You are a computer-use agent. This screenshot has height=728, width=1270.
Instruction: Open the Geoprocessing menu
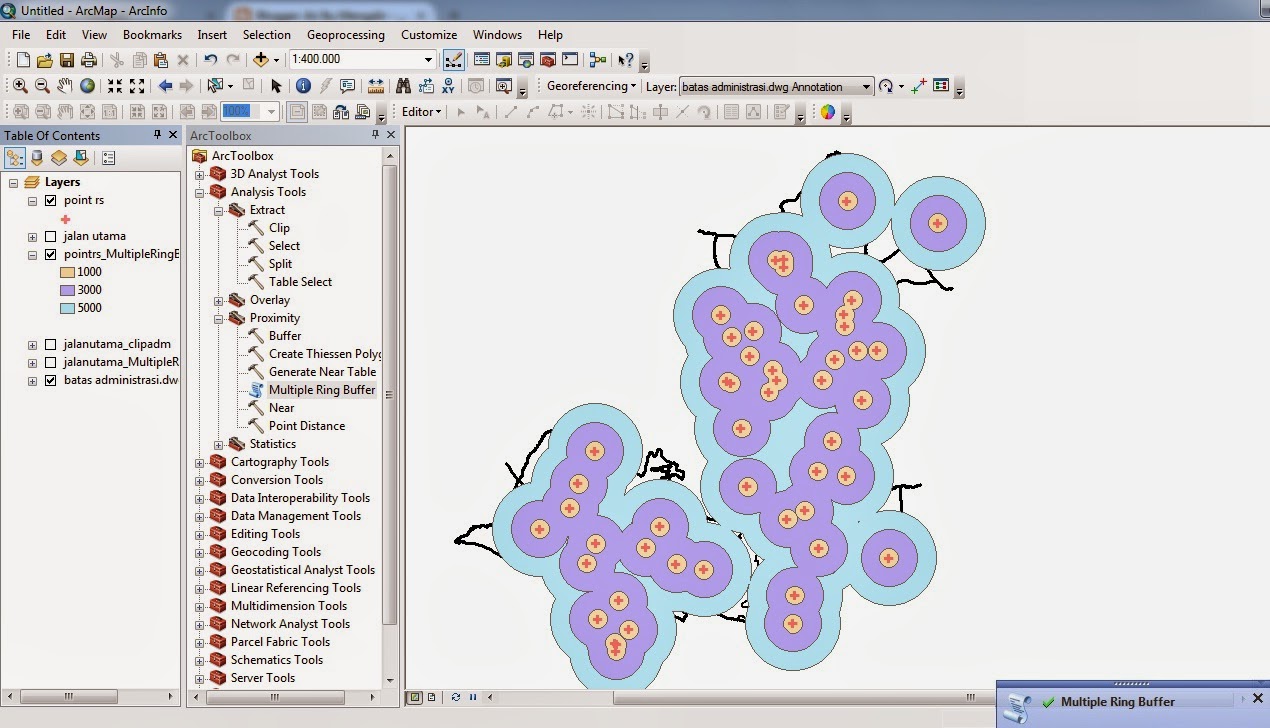tap(345, 35)
